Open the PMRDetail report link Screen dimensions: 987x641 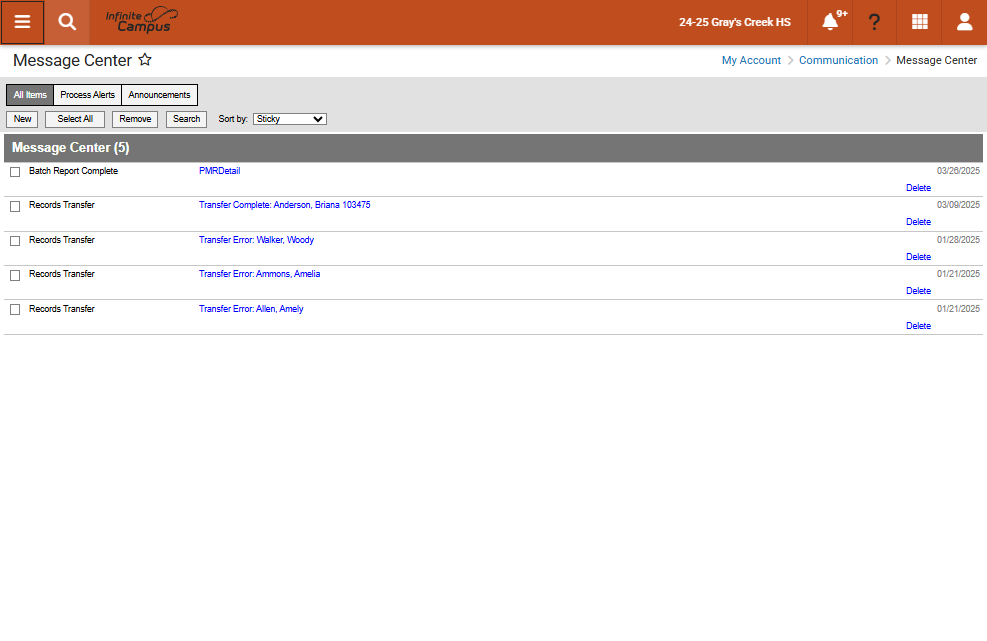(220, 171)
